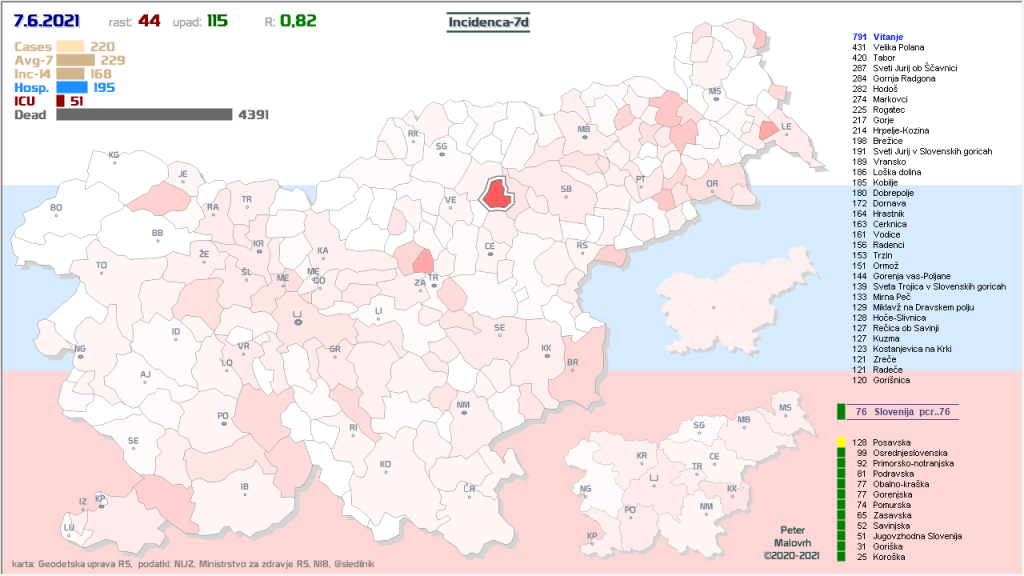Select the gray Dead bar
1024x576 pixels.
[x=144, y=115]
